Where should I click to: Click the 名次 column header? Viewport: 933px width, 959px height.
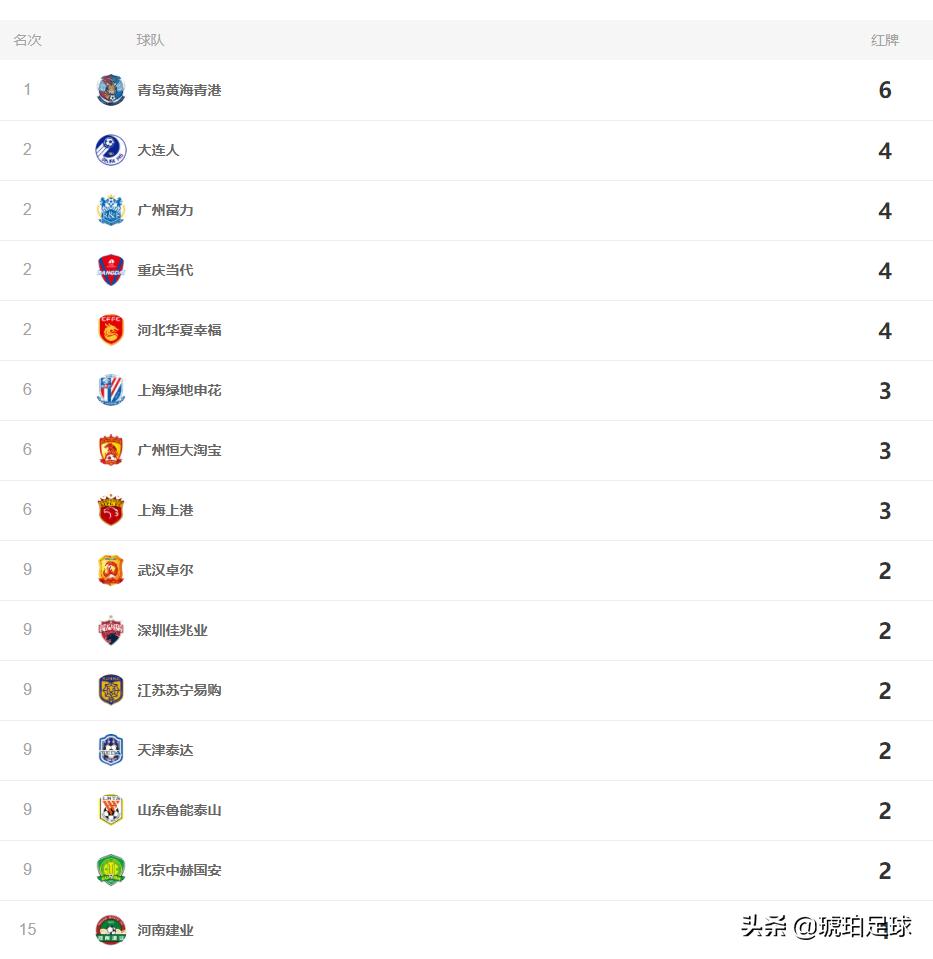pyautogui.click(x=26, y=40)
